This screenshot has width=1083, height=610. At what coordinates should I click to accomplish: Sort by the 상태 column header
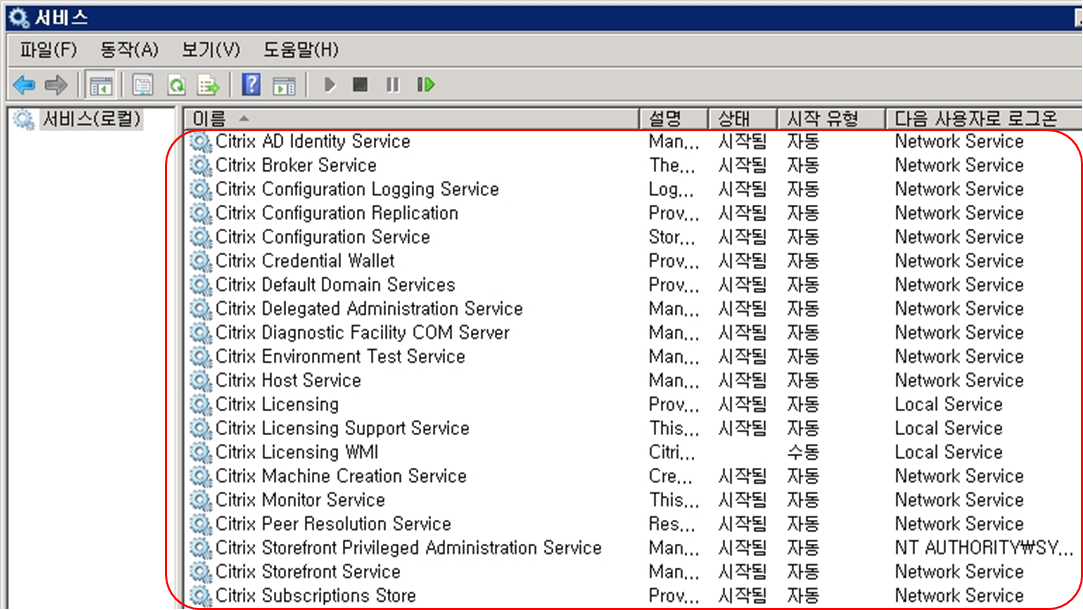tap(743, 119)
